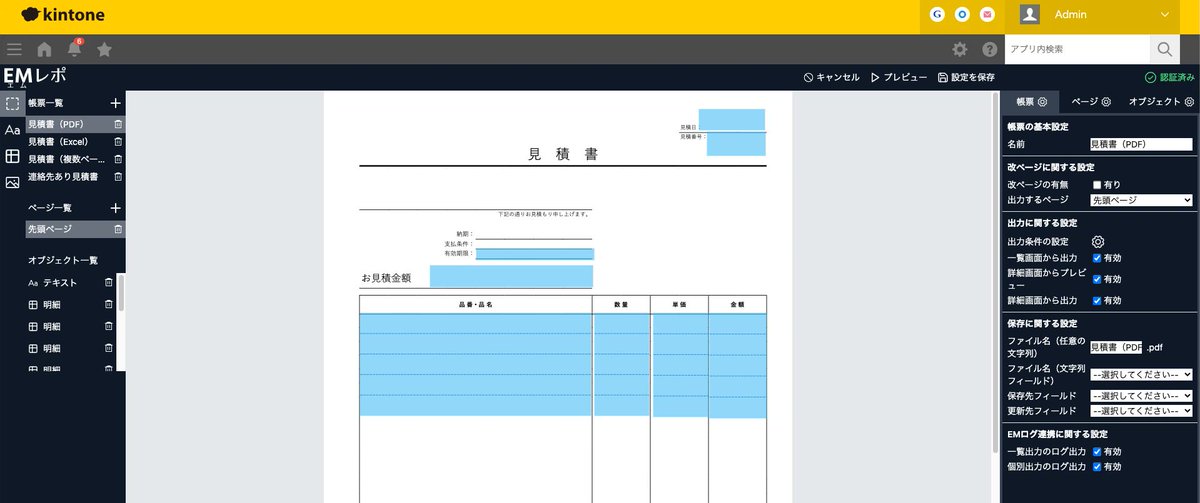Toggle 詳細画面から出力 有効 checkbox
This screenshot has height=503, width=1200.
(1097, 300)
